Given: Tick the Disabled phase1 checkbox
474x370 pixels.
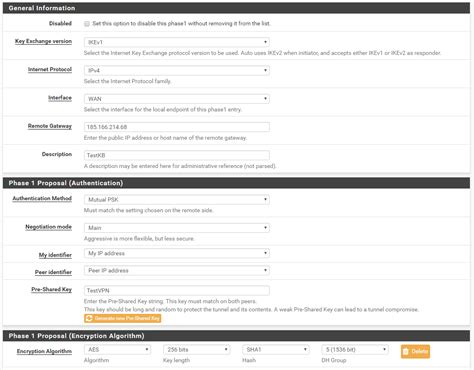Looking at the screenshot, I should [87, 24].
